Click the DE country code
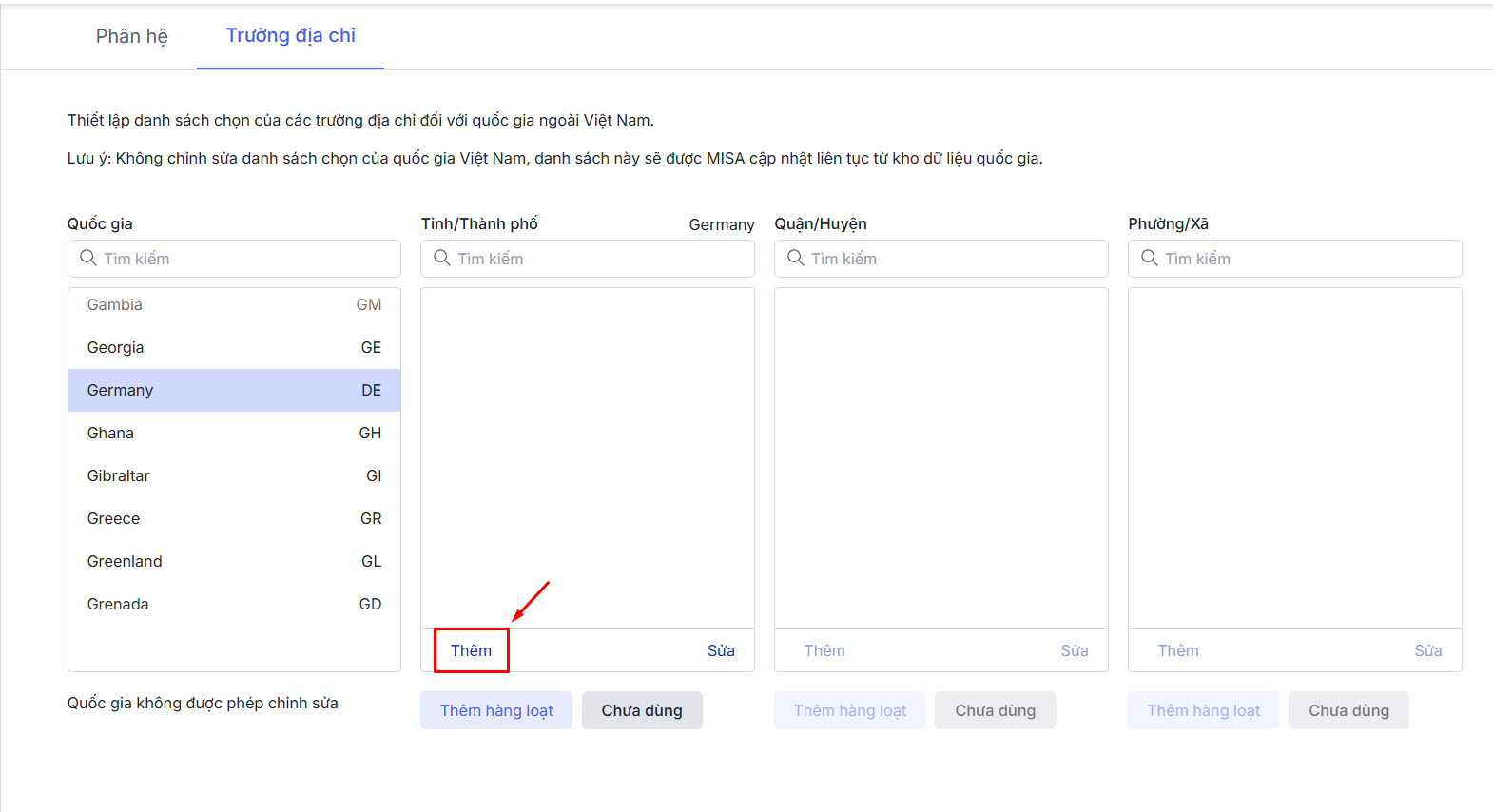Image resolution: width=1493 pixels, height=812 pixels. 371,391
